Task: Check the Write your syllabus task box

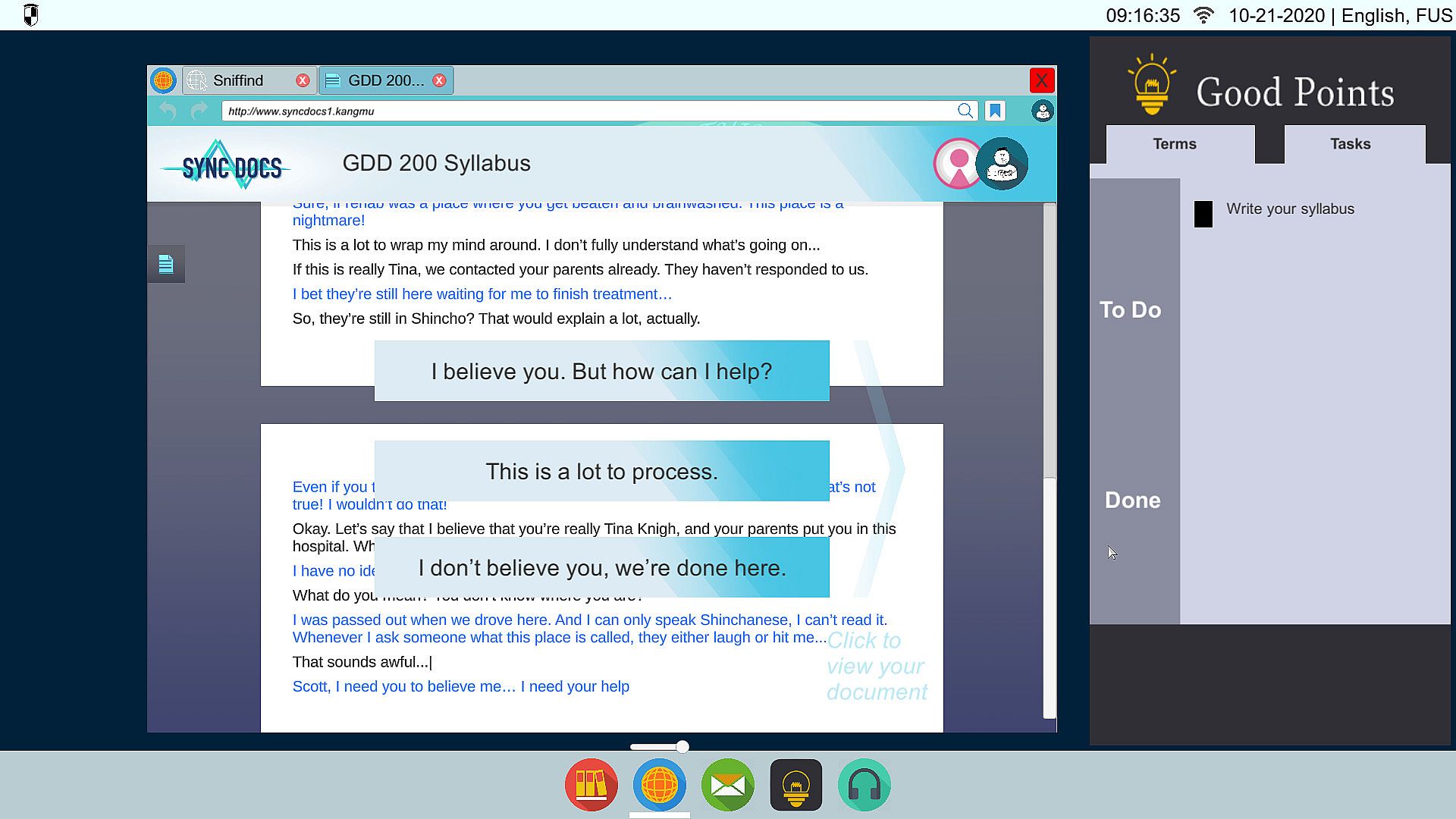Action: click(1203, 214)
